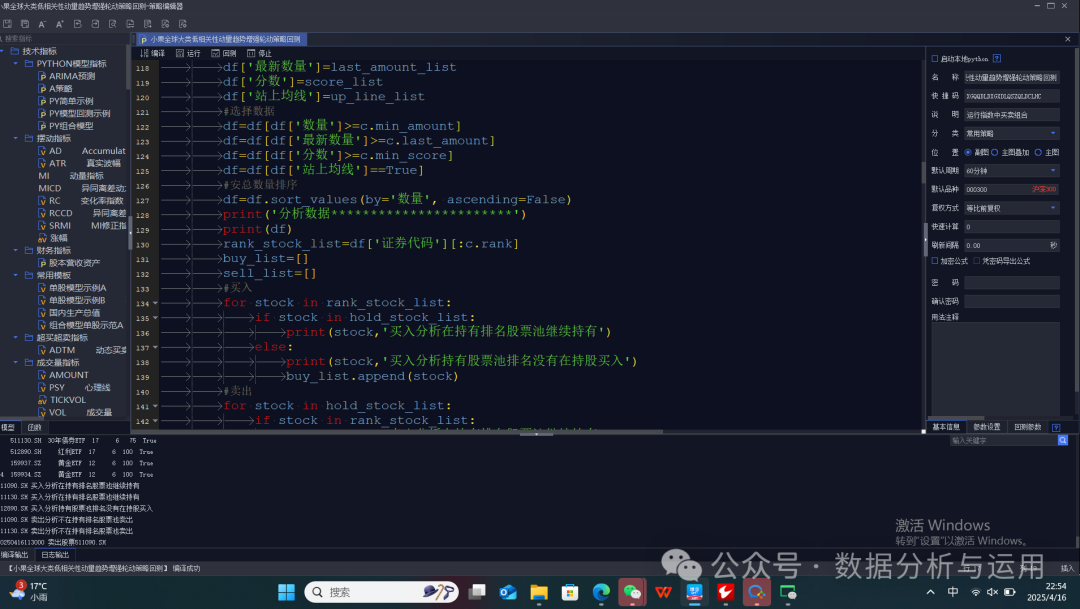1080x609 pixels.
Task: Select the 函数 tab below the tree
Action: (34, 428)
